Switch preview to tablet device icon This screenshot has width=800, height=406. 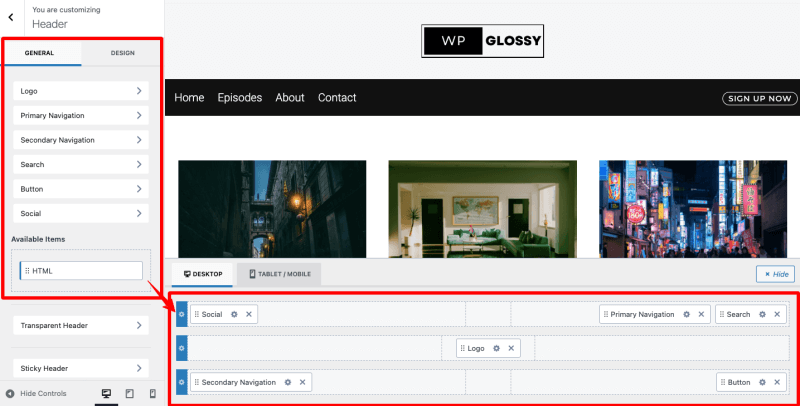(x=130, y=393)
